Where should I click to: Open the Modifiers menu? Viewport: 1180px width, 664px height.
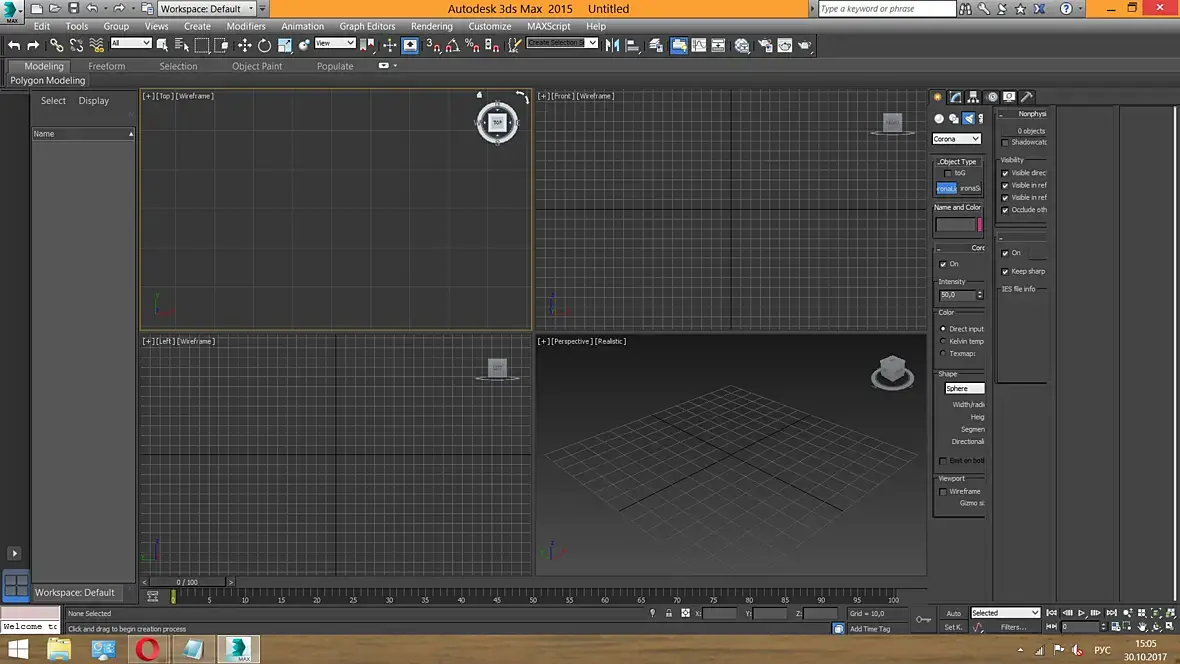(246, 26)
